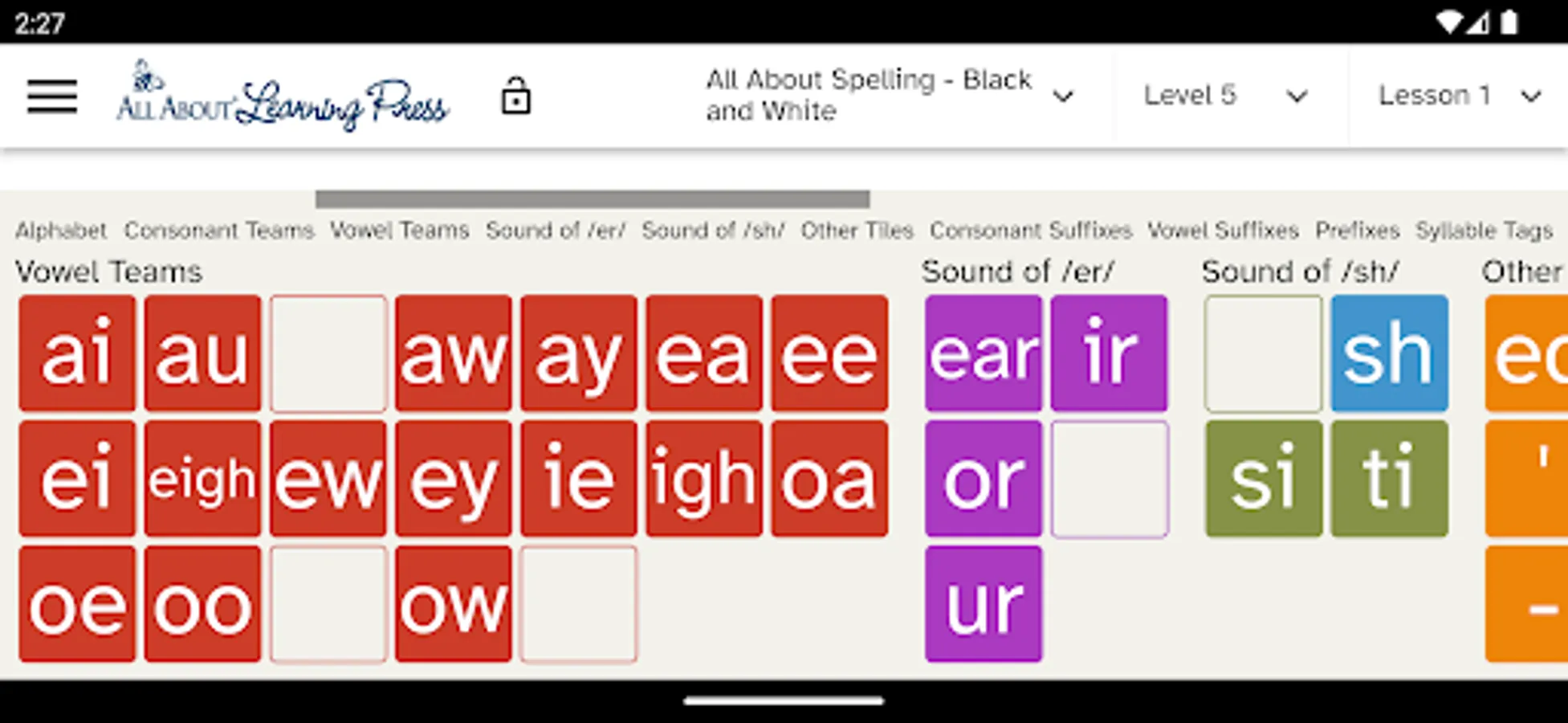1568x723 pixels.
Task: Select the red 'eigh' tile
Action: (x=202, y=479)
